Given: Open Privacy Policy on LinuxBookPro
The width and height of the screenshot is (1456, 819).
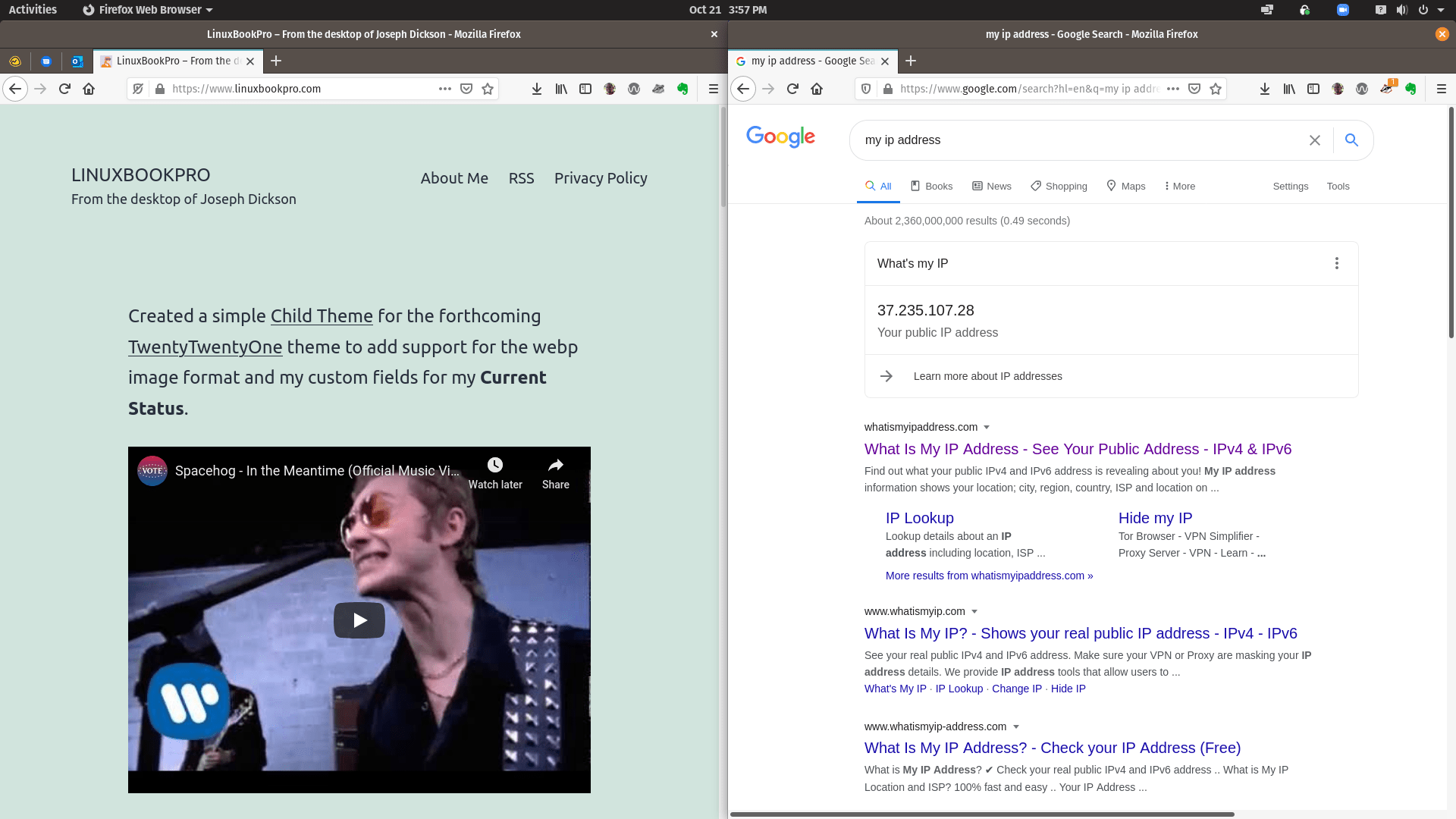Looking at the screenshot, I should (x=601, y=178).
